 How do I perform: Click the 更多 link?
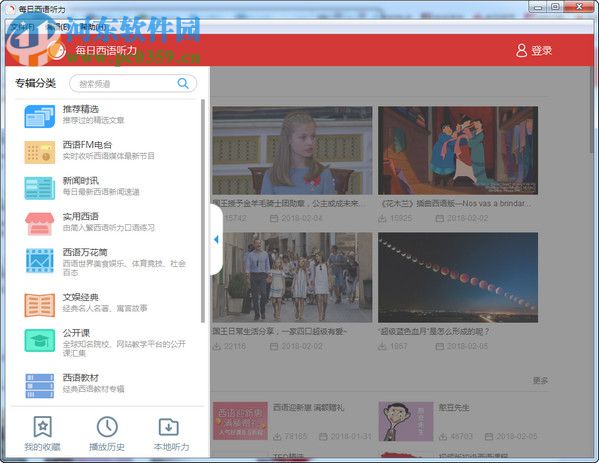(540, 380)
